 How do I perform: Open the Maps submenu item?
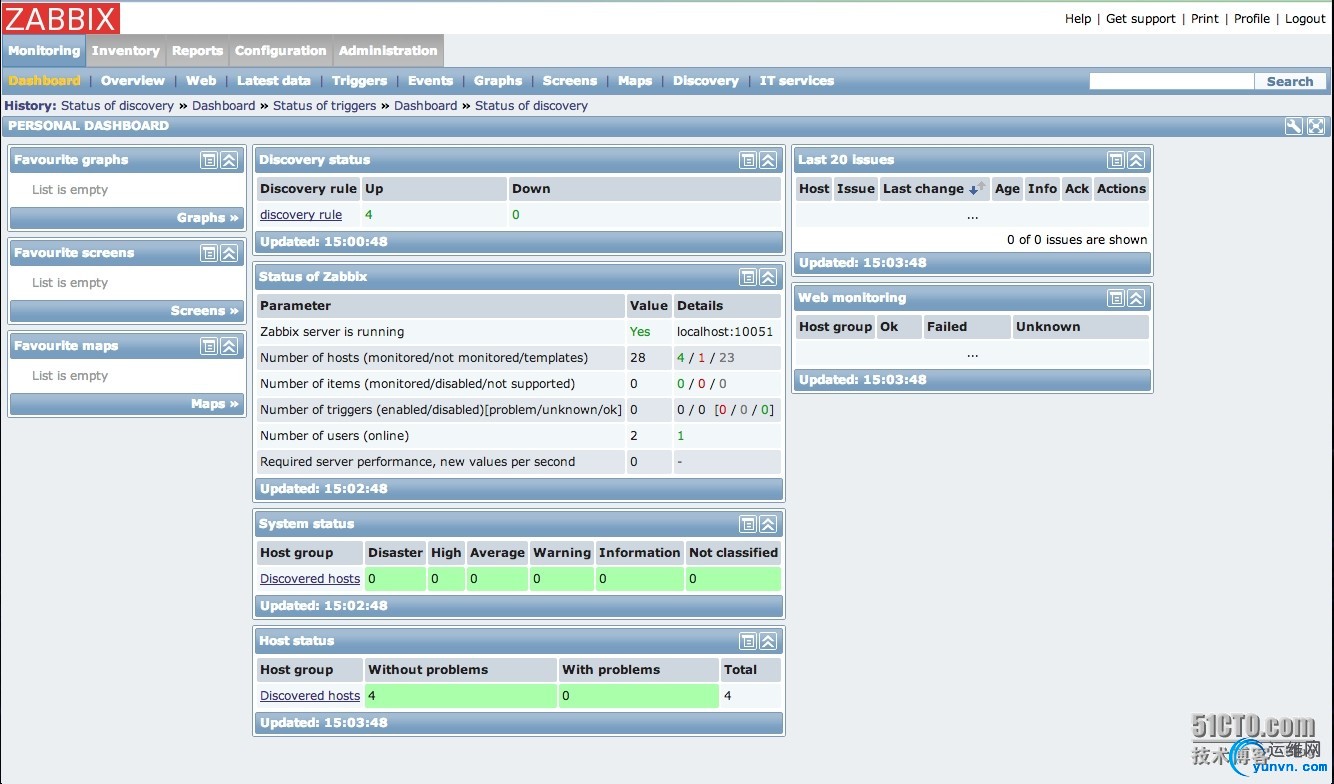point(635,81)
